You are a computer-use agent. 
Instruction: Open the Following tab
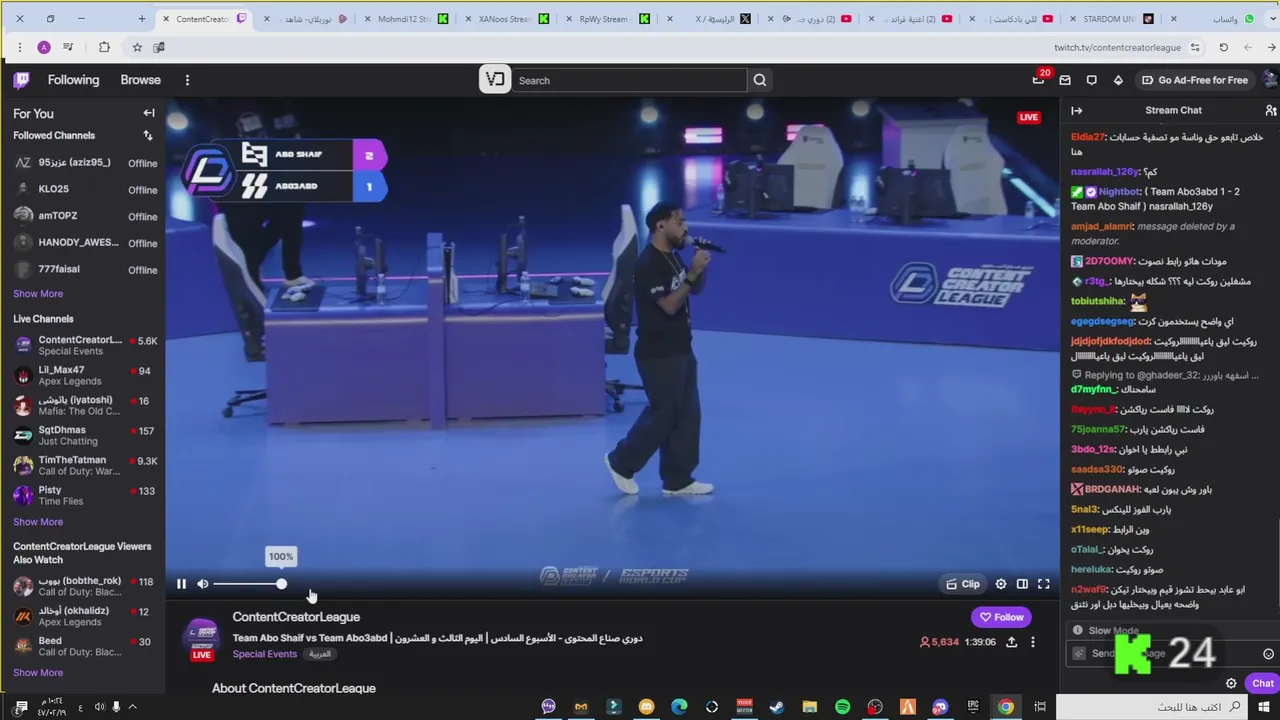[x=73, y=80]
